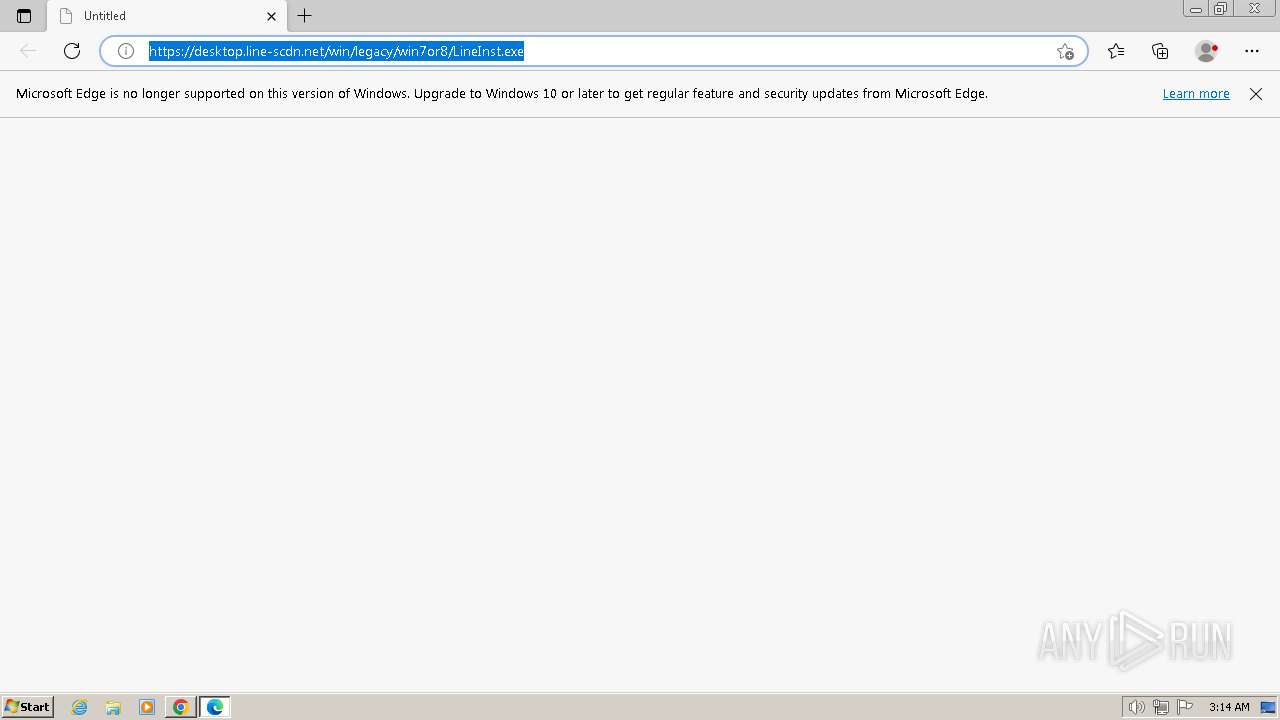This screenshot has width=1280, height=720.
Task: Open Settings and more ellipsis menu
Action: 1252,51
